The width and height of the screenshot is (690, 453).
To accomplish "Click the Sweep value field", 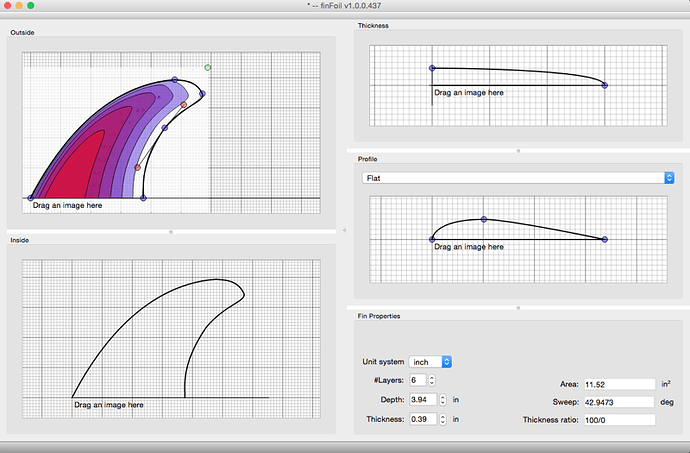I will (x=620, y=402).
